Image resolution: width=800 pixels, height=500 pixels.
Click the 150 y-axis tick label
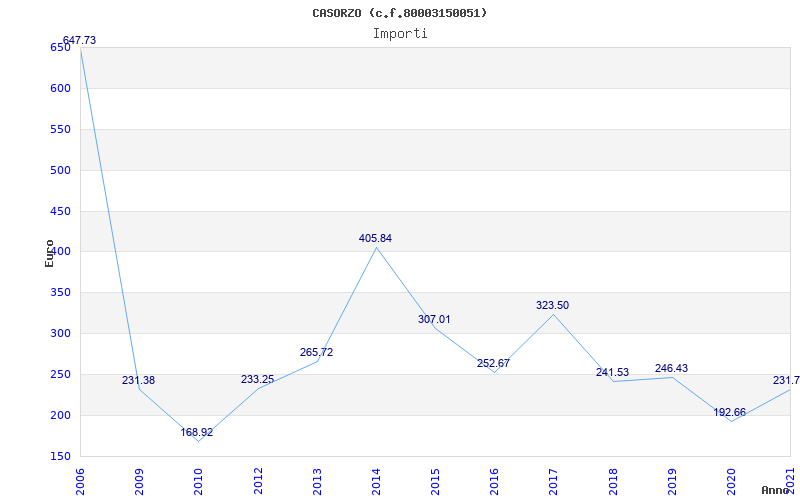pyautogui.click(x=60, y=456)
